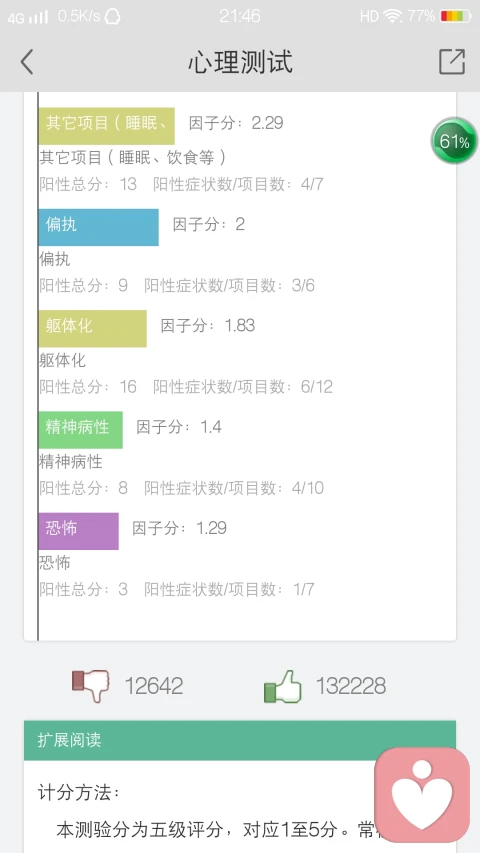
Task: Open the share icon at top right
Action: click(x=452, y=61)
